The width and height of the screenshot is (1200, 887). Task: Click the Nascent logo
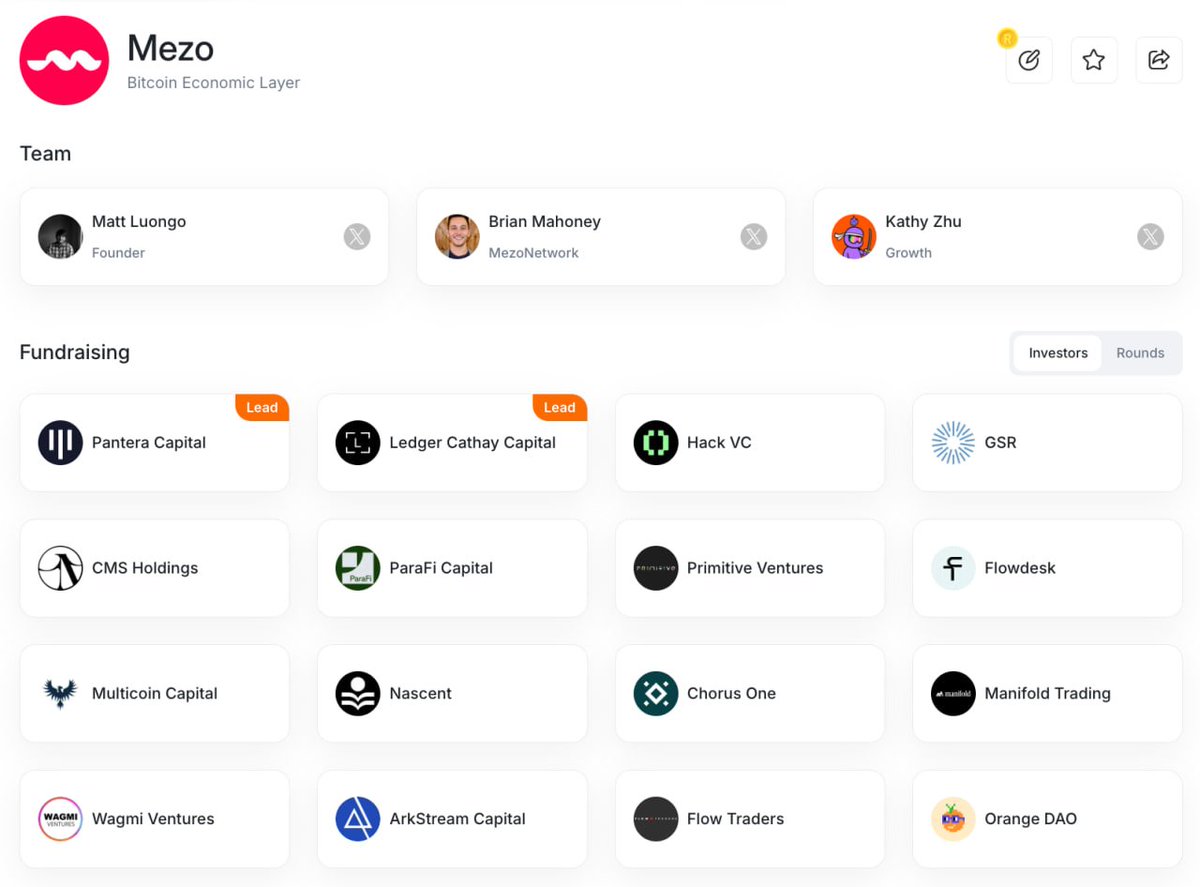[x=358, y=693]
